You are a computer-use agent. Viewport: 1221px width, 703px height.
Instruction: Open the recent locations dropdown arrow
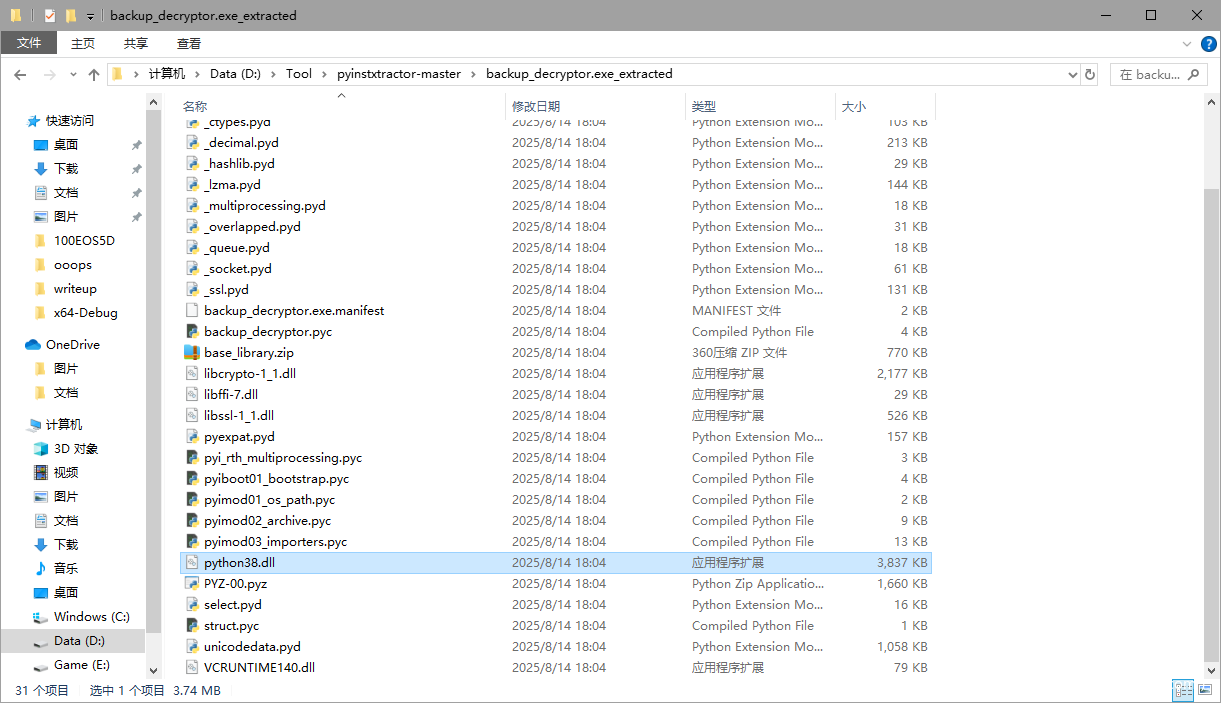click(73, 75)
